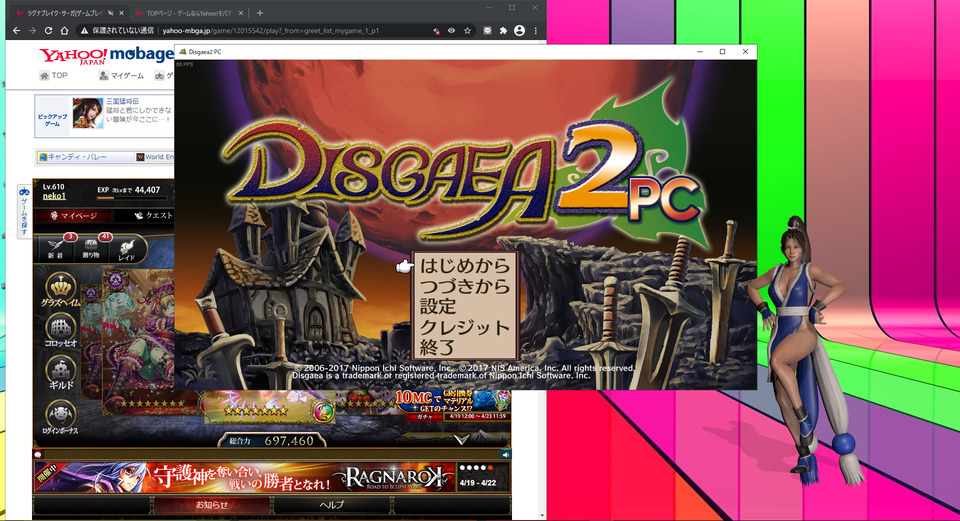Image resolution: width=960 pixels, height=521 pixels.
Task: Open Chrome's three-dot menu
Action: pos(536,31)
